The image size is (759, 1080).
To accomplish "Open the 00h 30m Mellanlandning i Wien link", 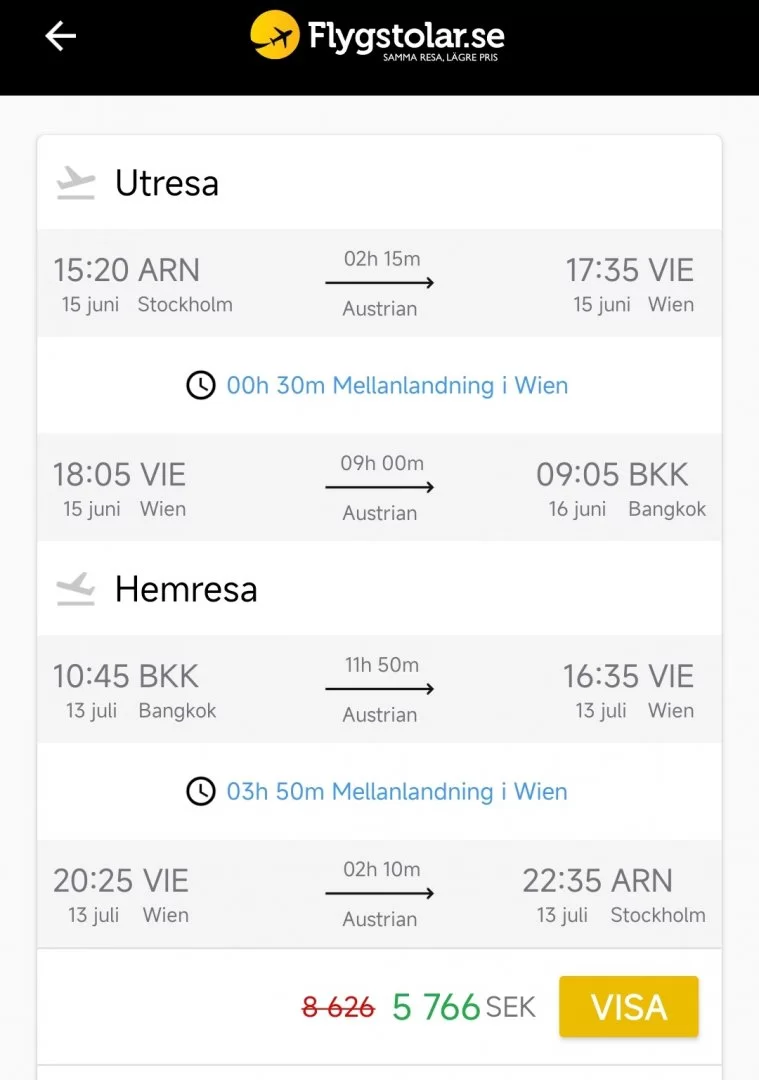I will 397,386.
